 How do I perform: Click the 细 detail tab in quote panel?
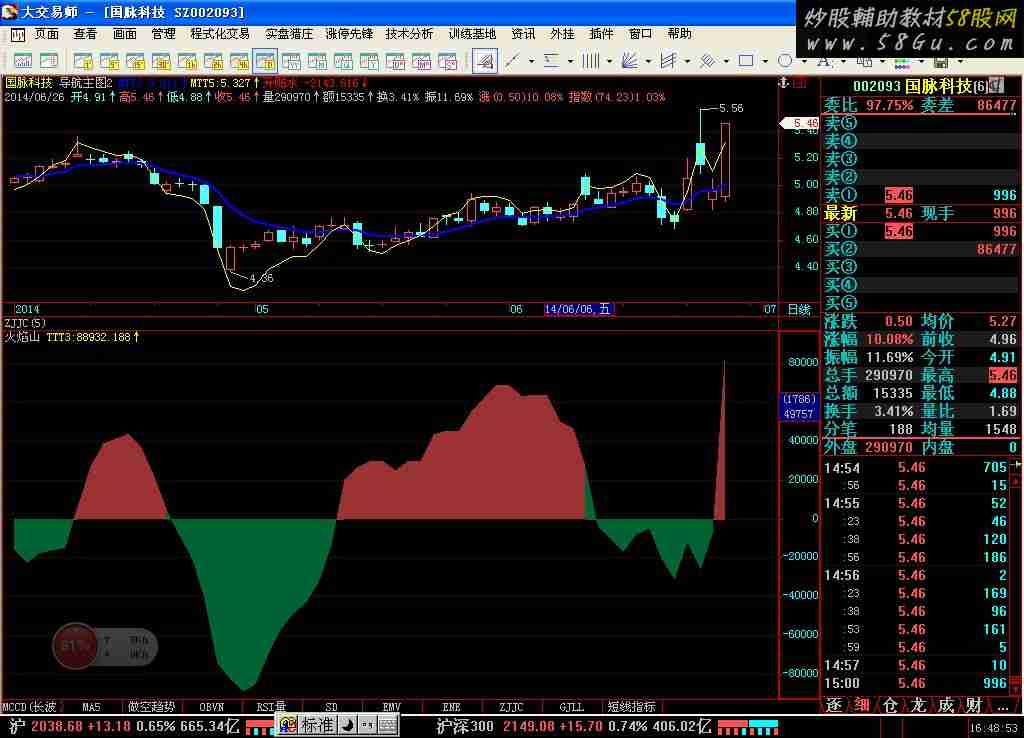pyautogui.click(x=862, y=705)
